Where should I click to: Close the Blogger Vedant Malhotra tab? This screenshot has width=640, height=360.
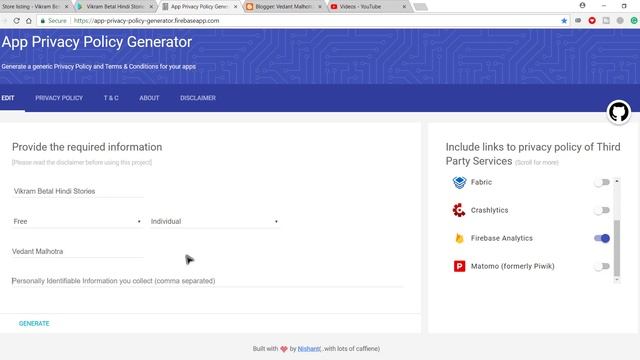tap(320, 7)
